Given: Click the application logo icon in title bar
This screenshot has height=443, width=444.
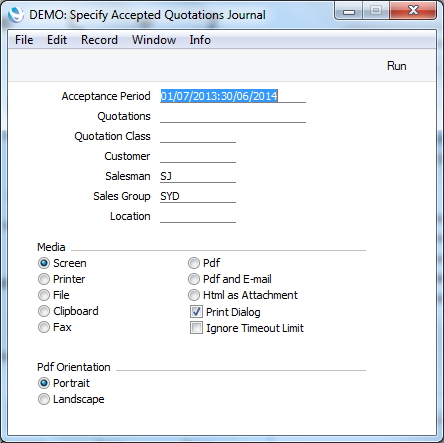Looking at the screenshot, I should pyautogui.click(x=16, y=15).
